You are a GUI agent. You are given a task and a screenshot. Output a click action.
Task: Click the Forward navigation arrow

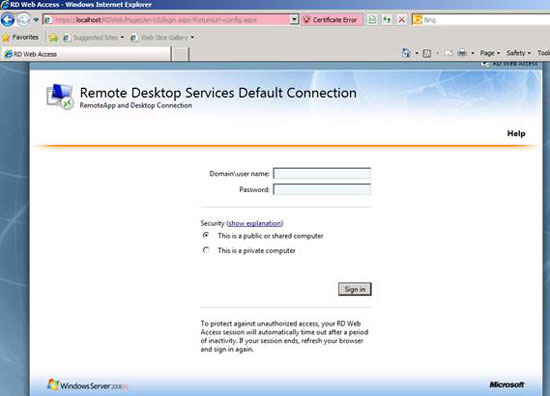pos(24,20)
